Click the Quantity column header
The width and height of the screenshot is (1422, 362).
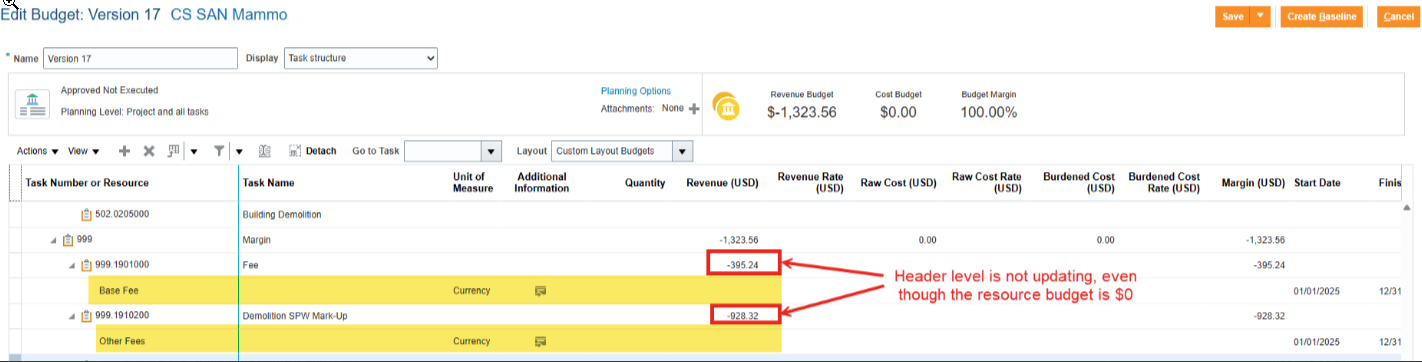pos(645,183)
